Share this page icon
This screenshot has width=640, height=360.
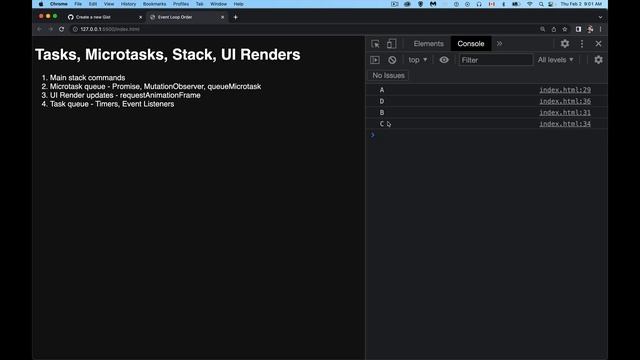click(x=553, y=29)
